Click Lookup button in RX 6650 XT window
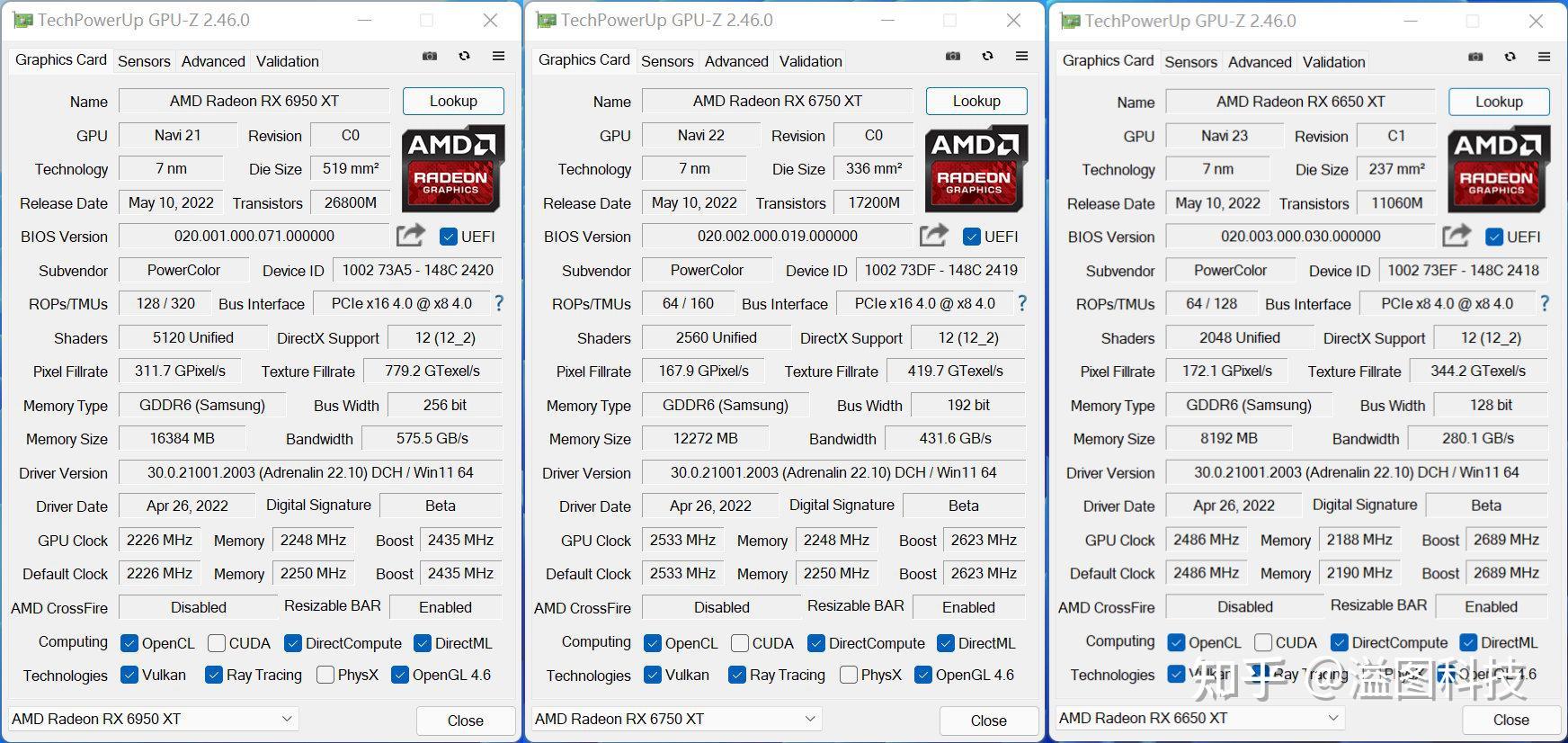The height and width of the screenshot is (743, 1568). [1499, 102]
